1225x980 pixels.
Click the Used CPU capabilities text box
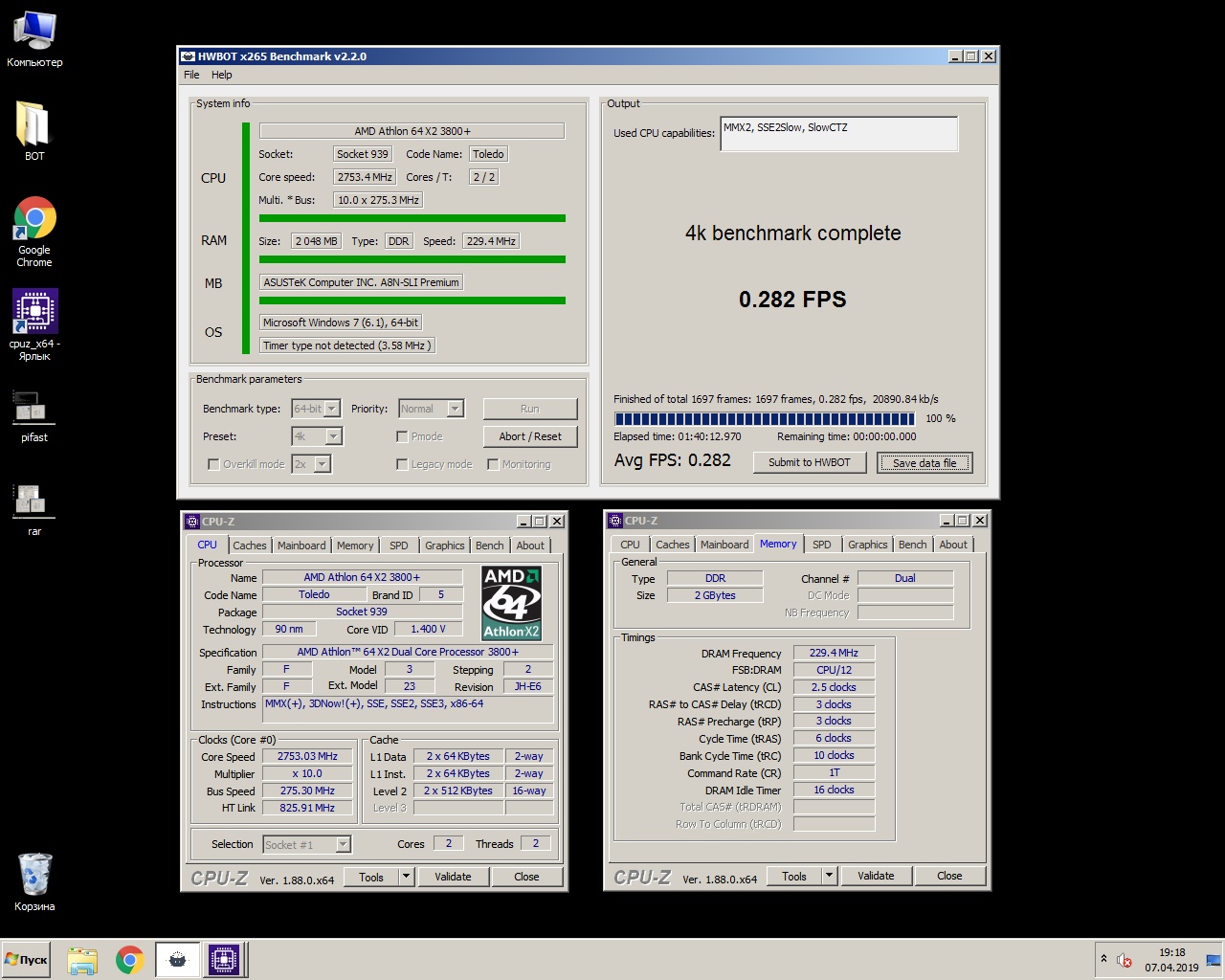pos(839,134)
